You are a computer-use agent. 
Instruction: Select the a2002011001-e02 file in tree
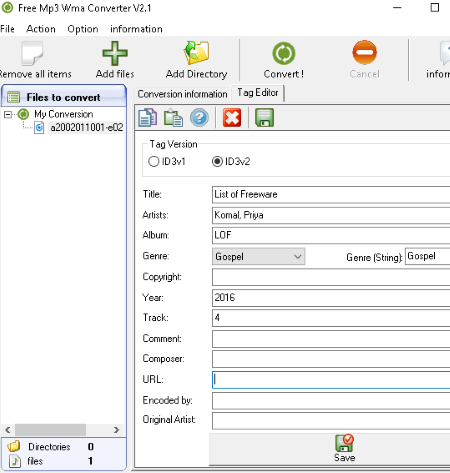coord(87,127)
